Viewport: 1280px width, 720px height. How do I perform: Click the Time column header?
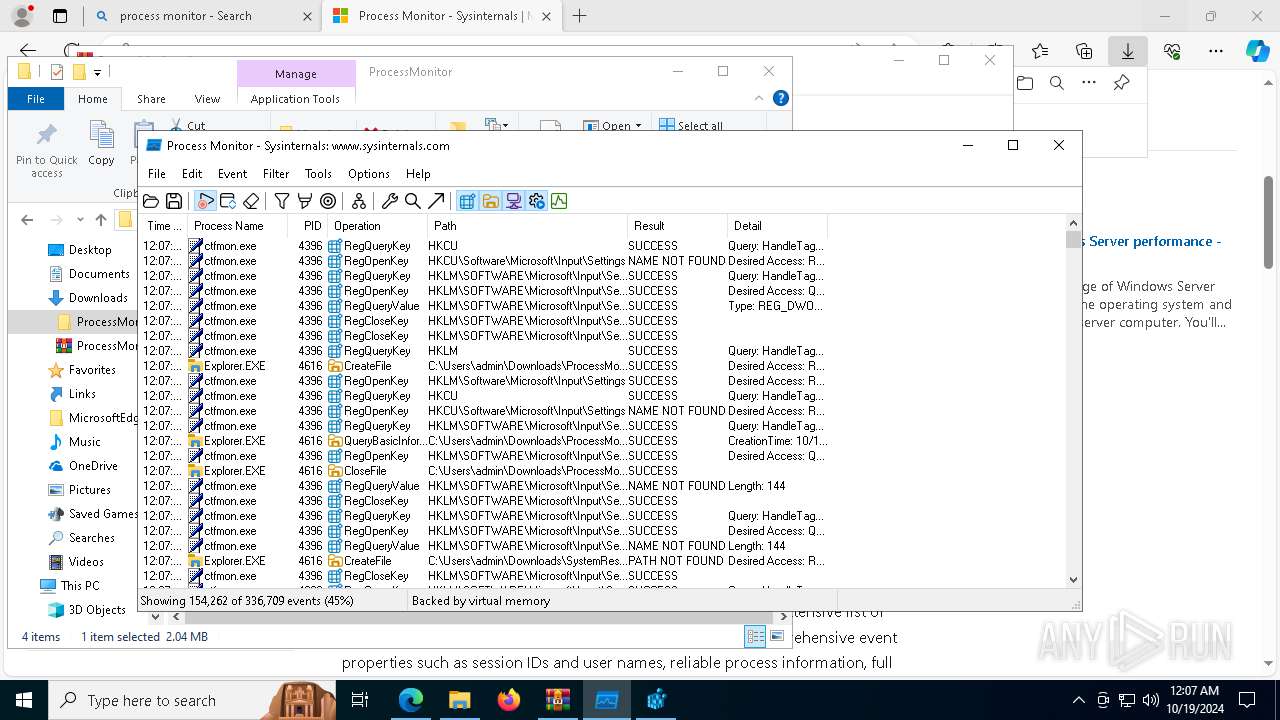pyautogui.click(x=164, y=226)
